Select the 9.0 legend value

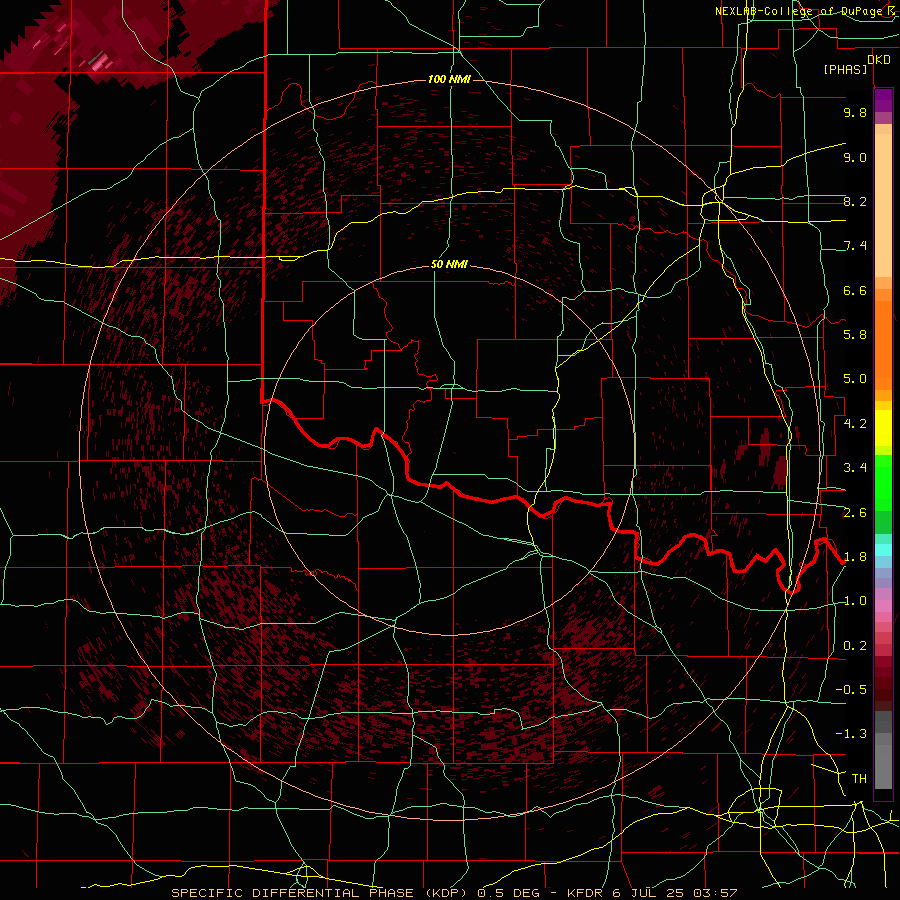855,157
